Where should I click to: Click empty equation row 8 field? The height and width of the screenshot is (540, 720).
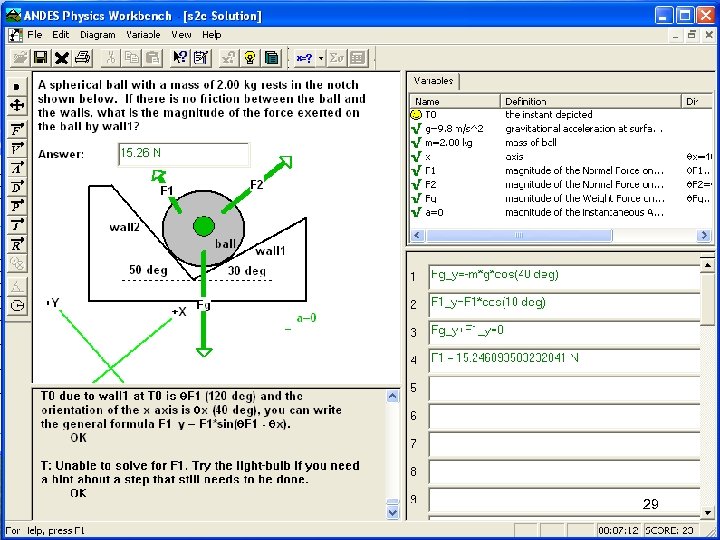coord(564,472)
